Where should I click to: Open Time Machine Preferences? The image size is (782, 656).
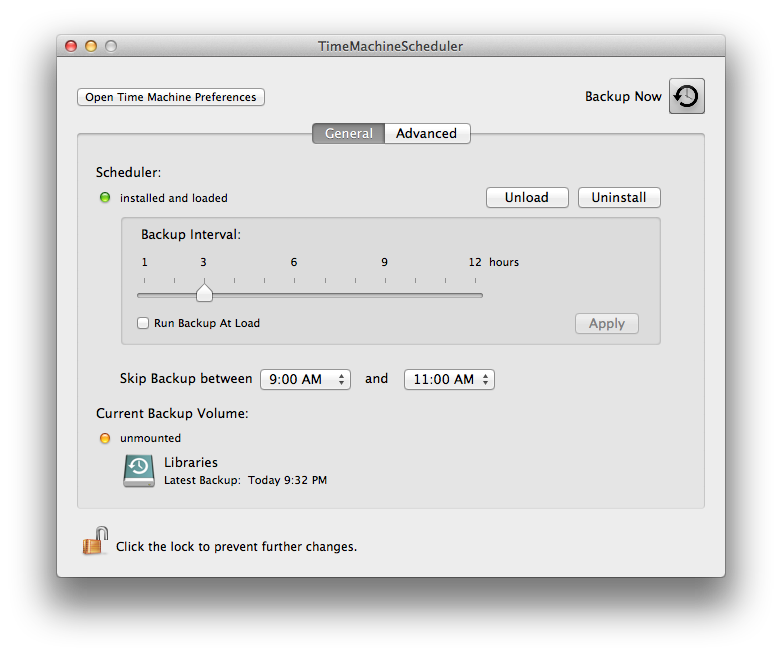(x=171, y=97)
